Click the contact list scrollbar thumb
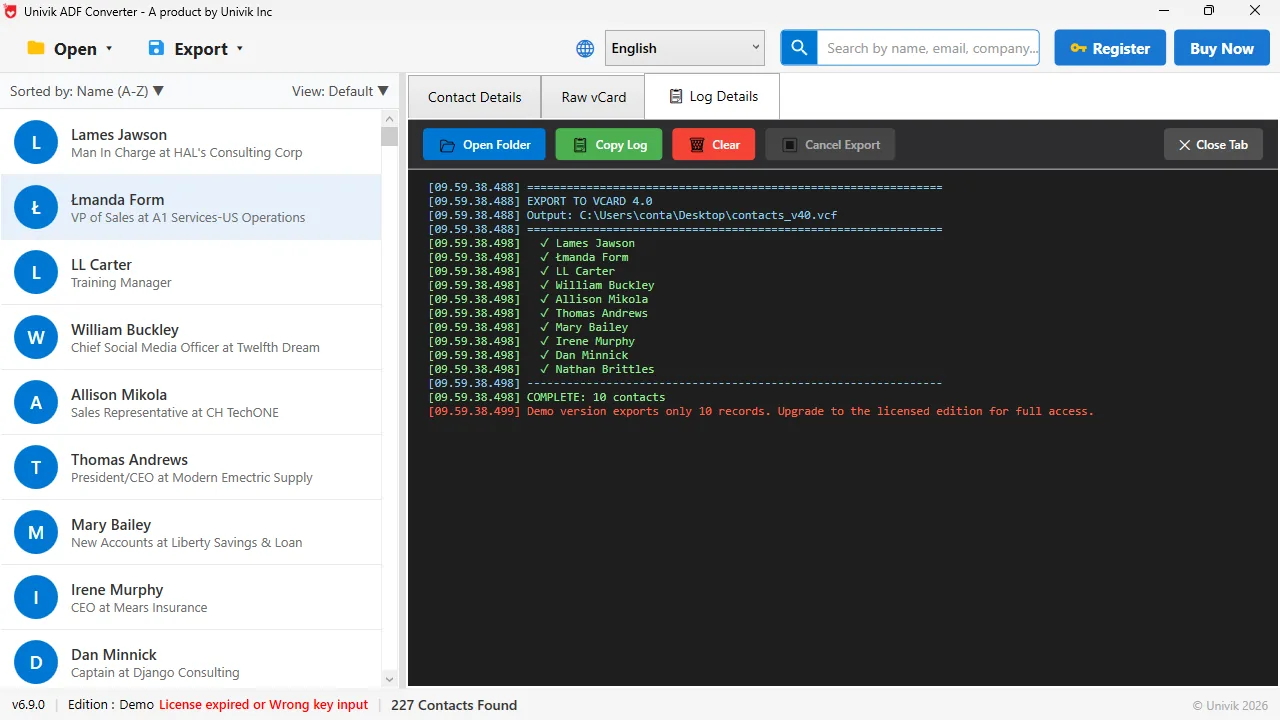The width and height of the screenshot is (1280, 720). [x=389, y=137]
